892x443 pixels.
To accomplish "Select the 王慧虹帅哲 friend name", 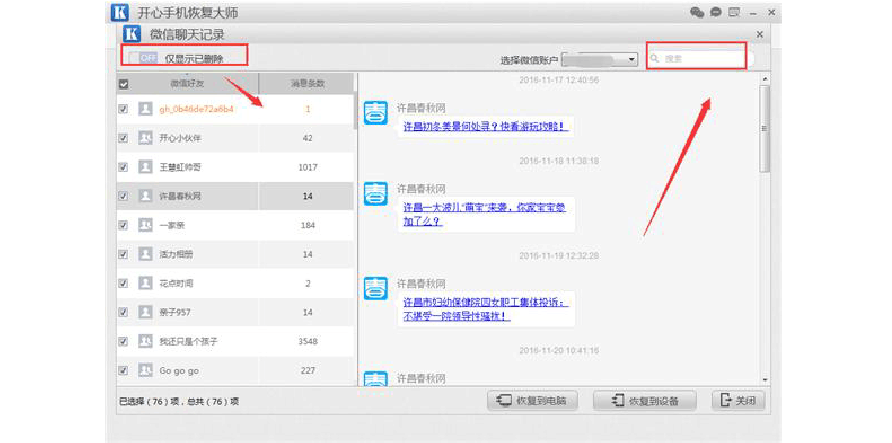I will [x=181, y=167].
